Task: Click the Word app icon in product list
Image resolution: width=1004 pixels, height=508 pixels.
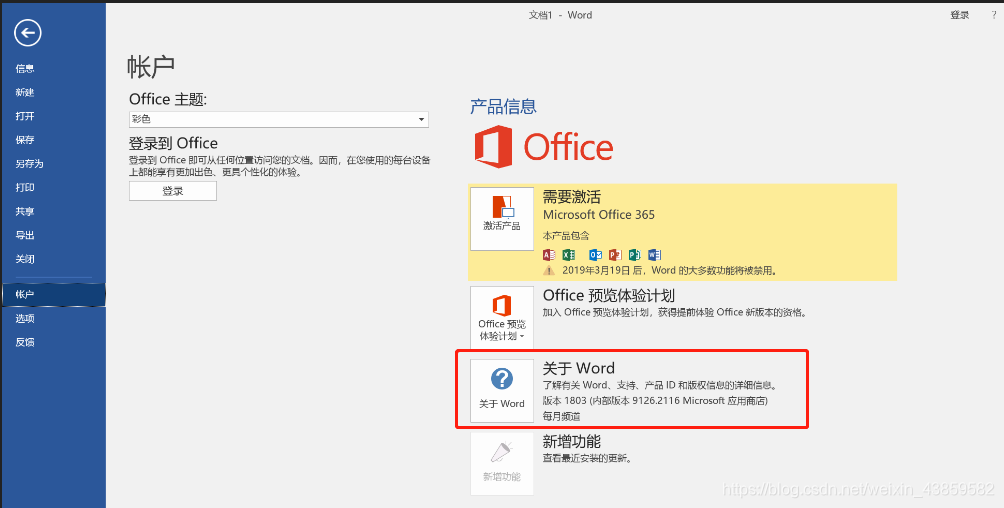Action: tap(654, 254)
